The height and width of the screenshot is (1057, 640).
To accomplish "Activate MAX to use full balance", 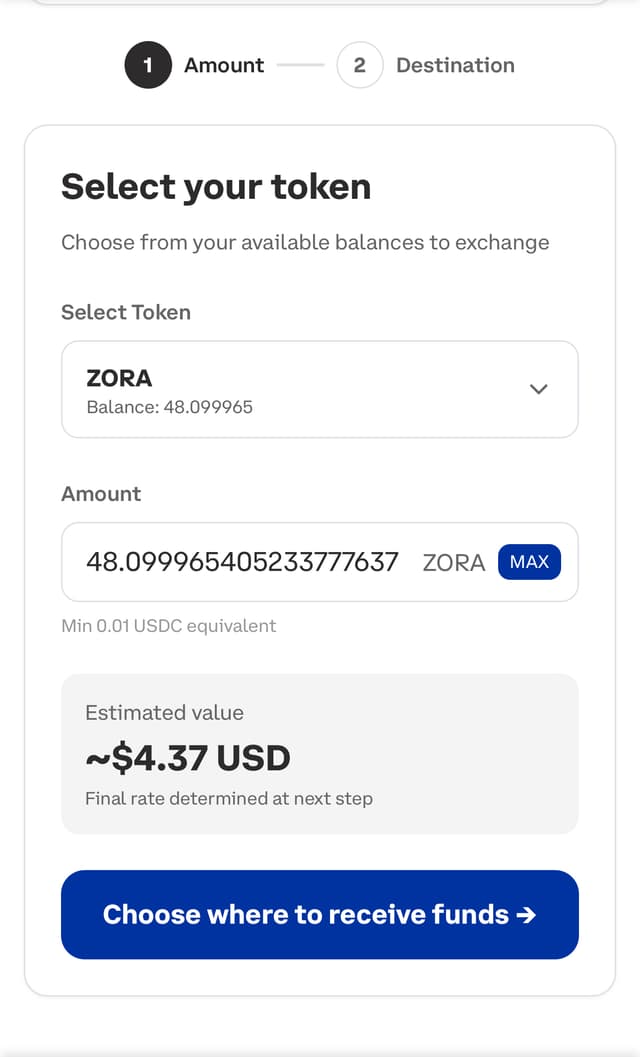I will click(x=529, y=562).
